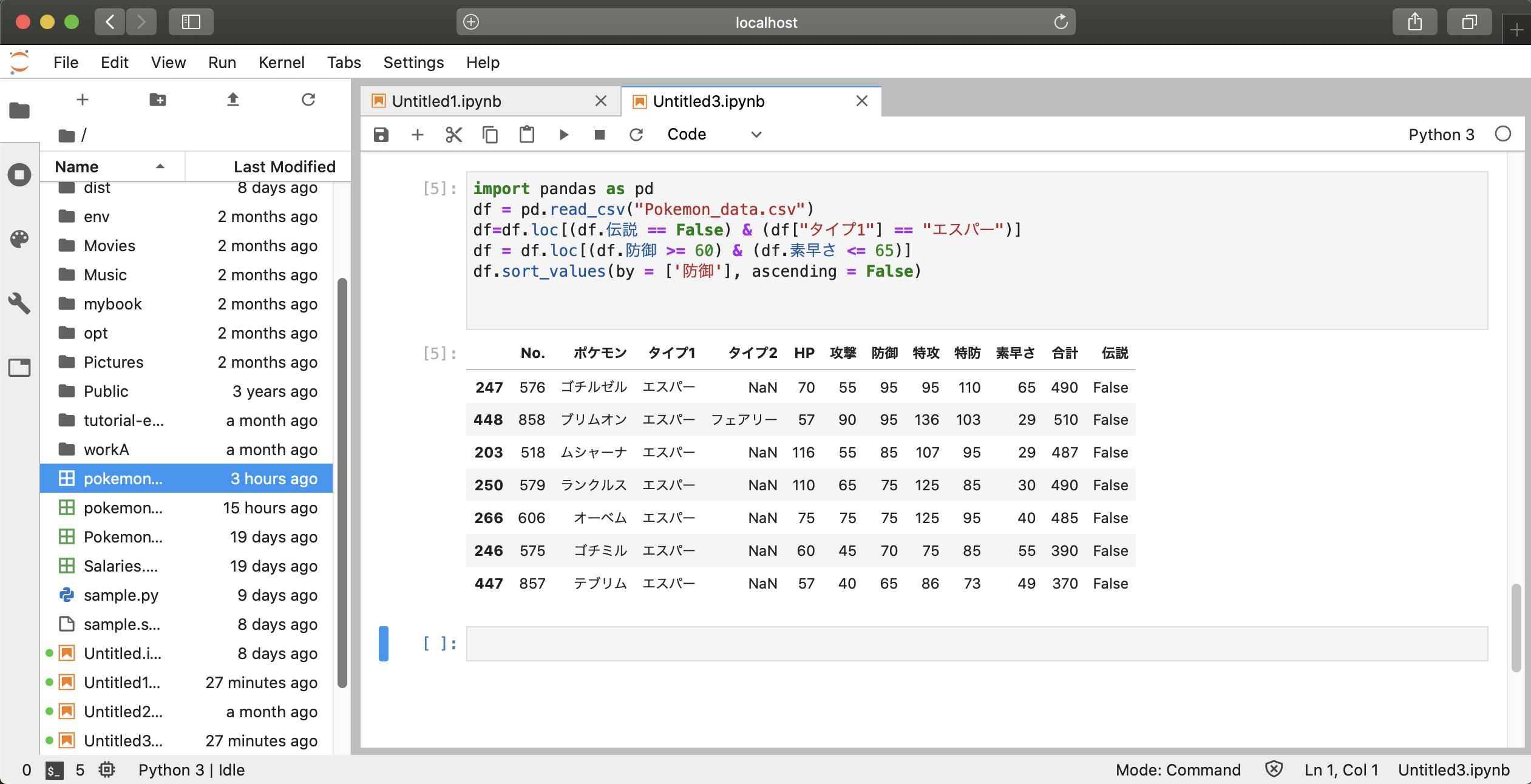Click the Python 3 | Idle status
The height and width of the screenshot is (784, 1531).
click(191, 769)
